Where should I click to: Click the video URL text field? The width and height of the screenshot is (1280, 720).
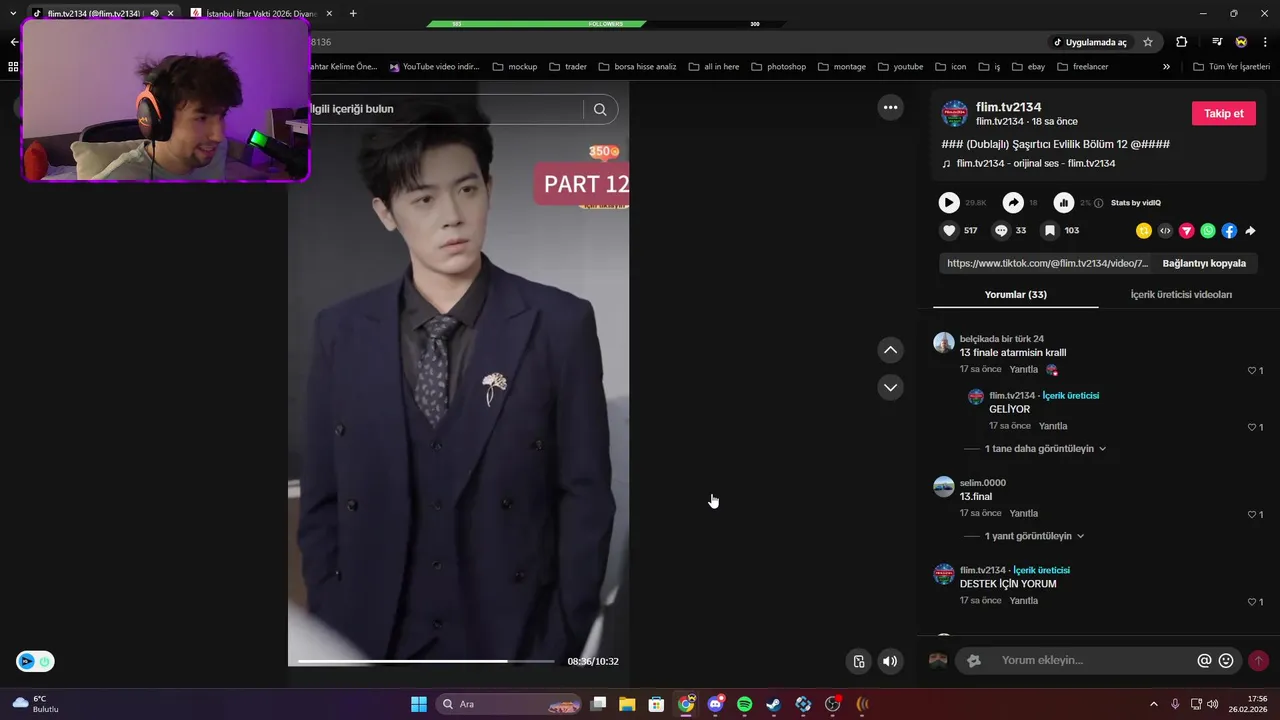(1044, 263)
